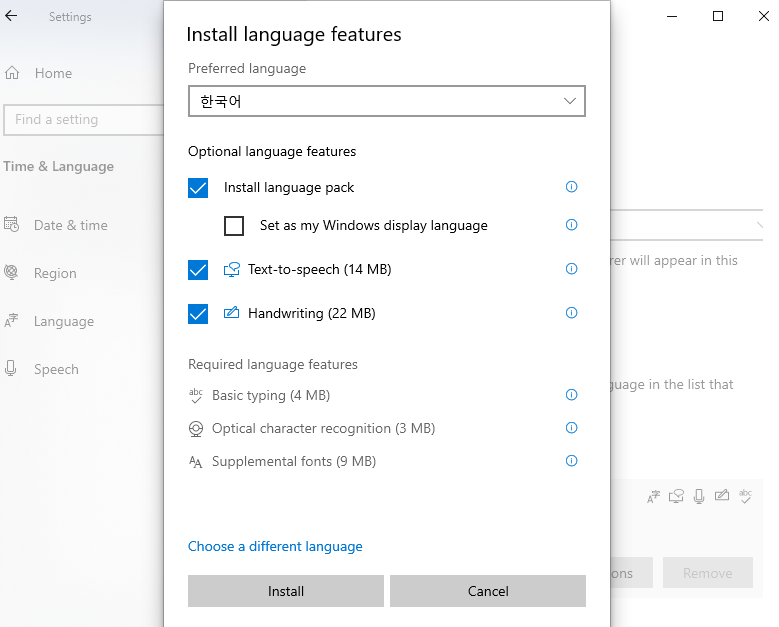Click the Basic typing (4 MB) text

click(x=271, y=395)
